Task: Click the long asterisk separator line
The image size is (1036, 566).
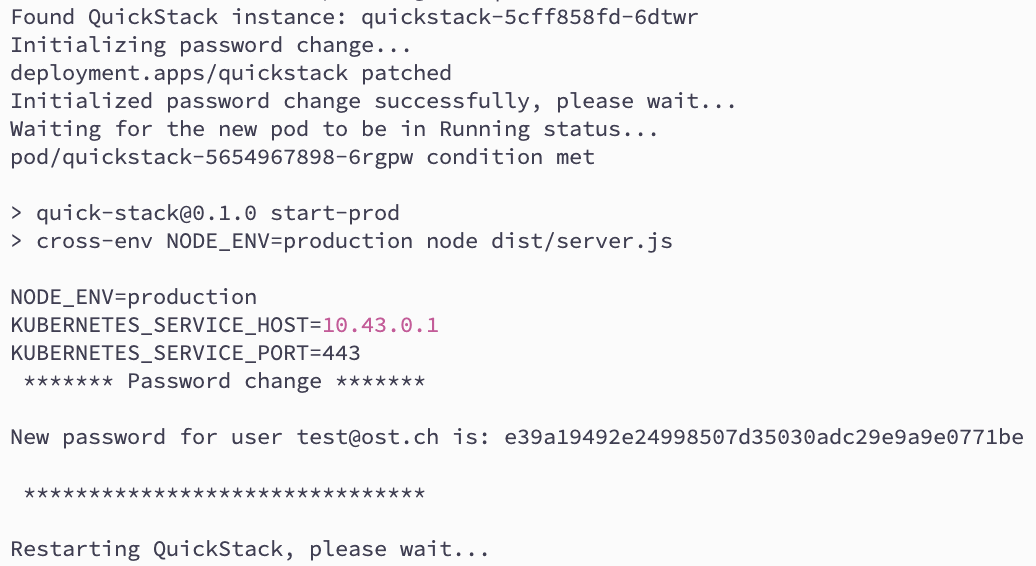Action: (224, 494)
